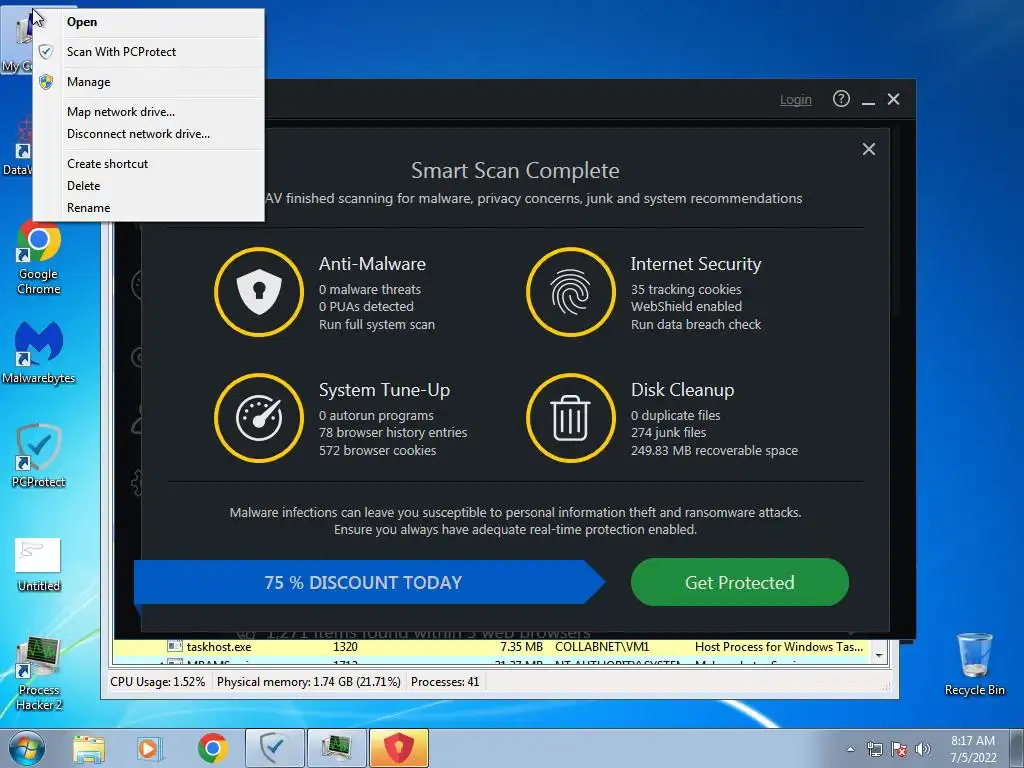This screenshot has width=1024, height=768.
Task: Click Physical memory status bar entry
Action: click(x=308, y=682)
